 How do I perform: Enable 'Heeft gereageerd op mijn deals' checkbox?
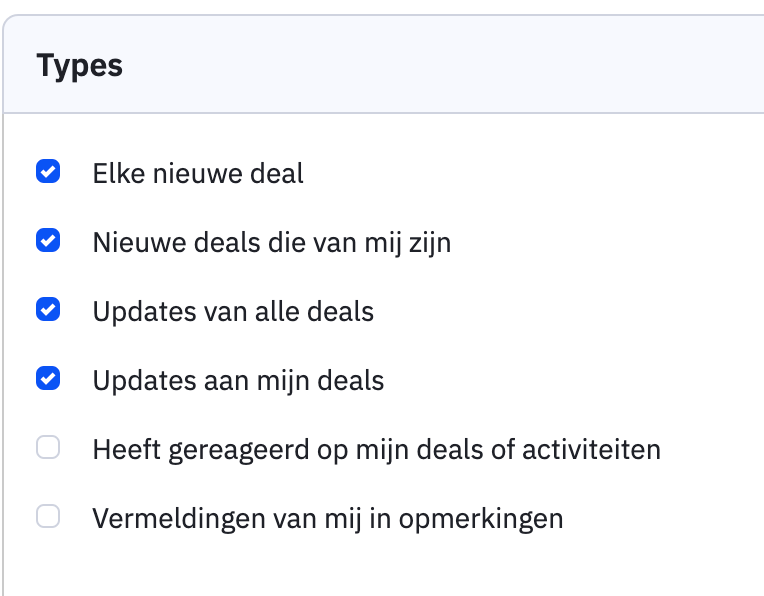[48, 448]
